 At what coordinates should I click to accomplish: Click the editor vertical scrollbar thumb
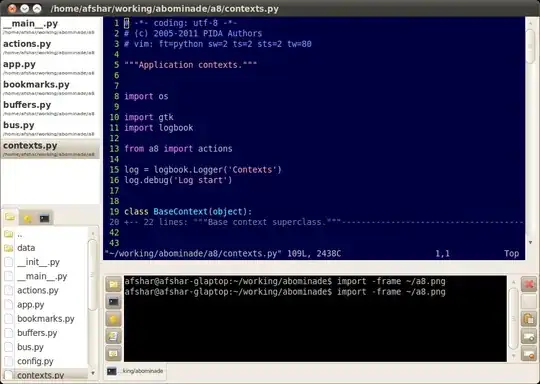point(531,46)
